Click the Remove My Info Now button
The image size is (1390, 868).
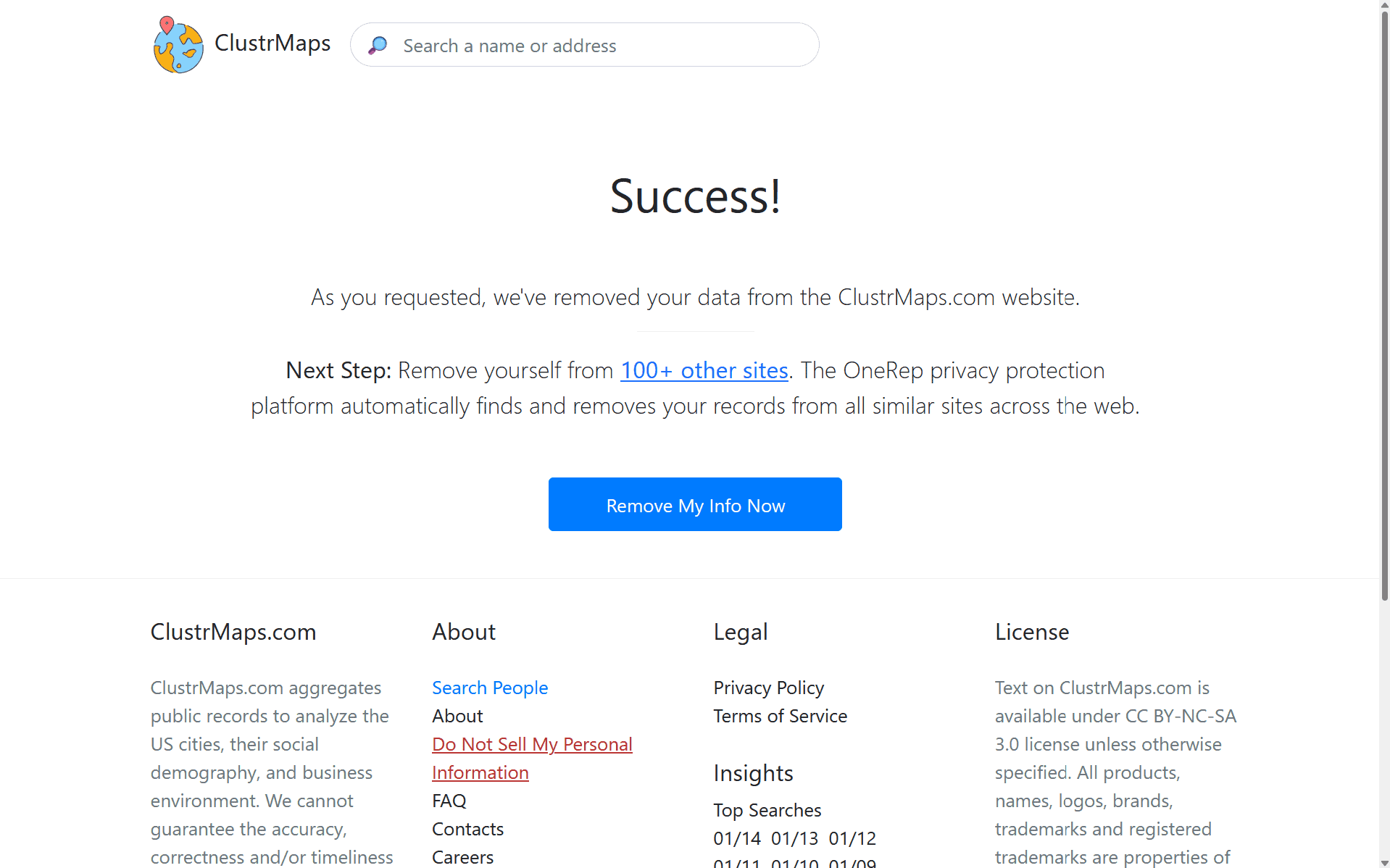tap(694, 504)
